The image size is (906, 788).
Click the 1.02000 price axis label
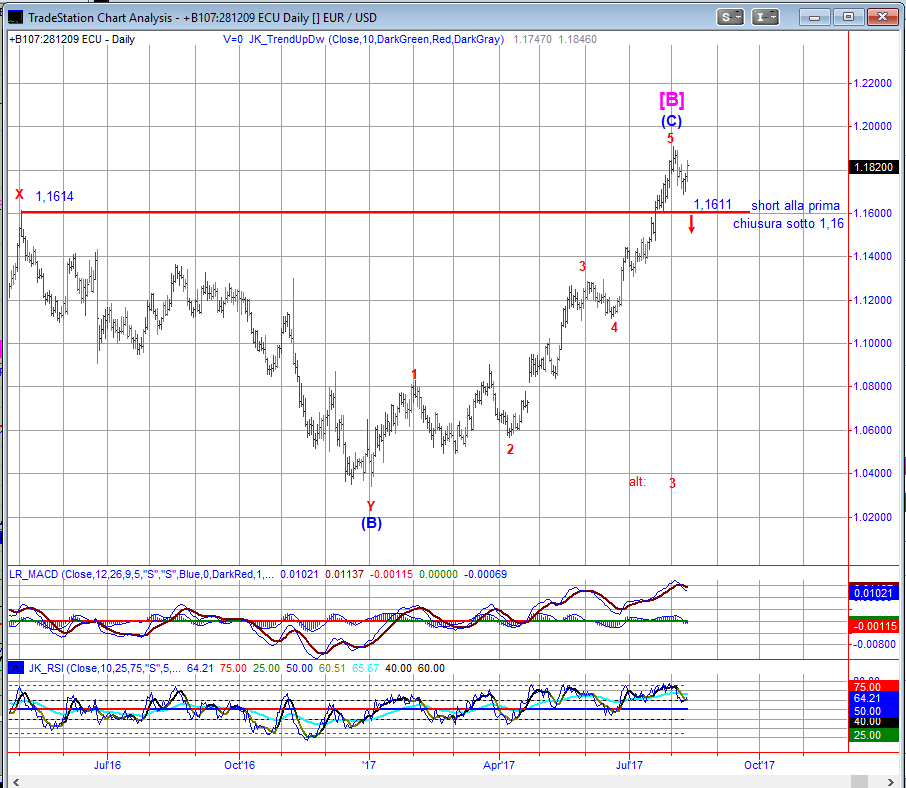click(873, 517)
